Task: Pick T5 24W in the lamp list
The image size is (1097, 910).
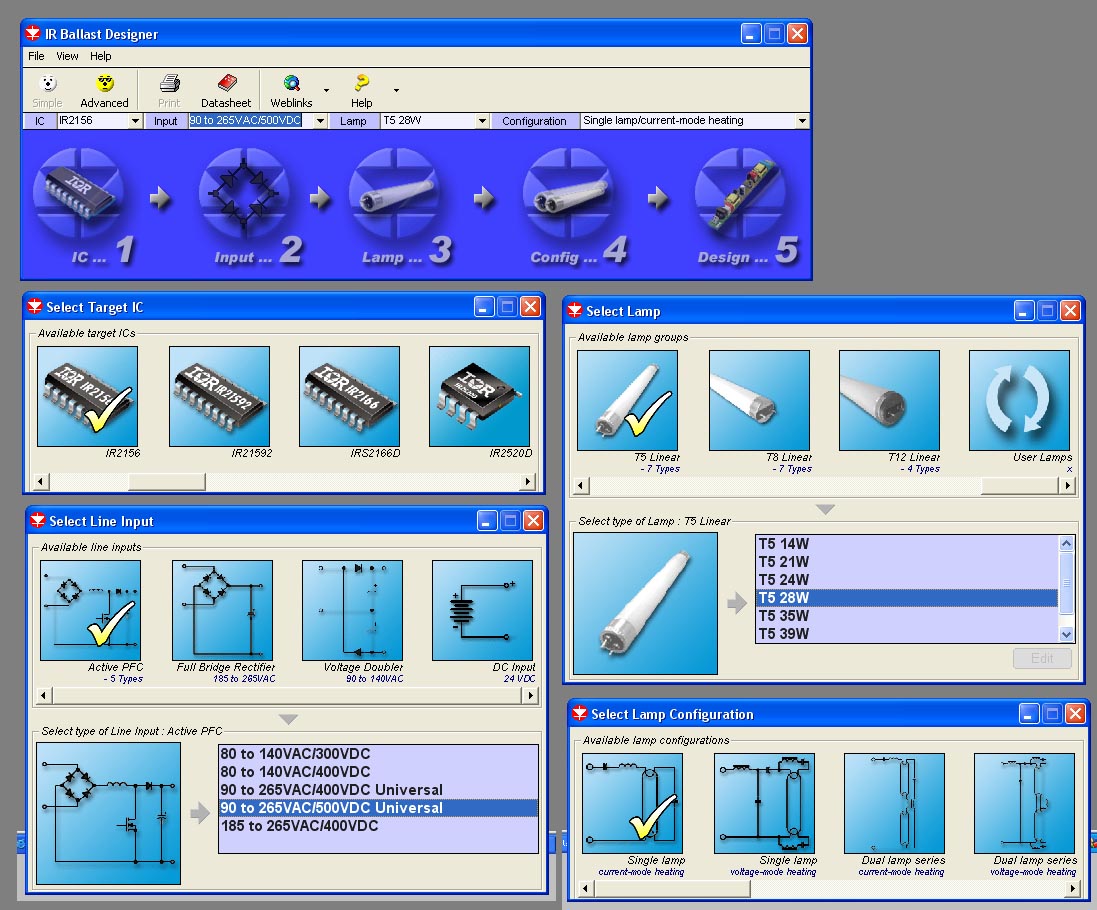Action: coord(907,580)
